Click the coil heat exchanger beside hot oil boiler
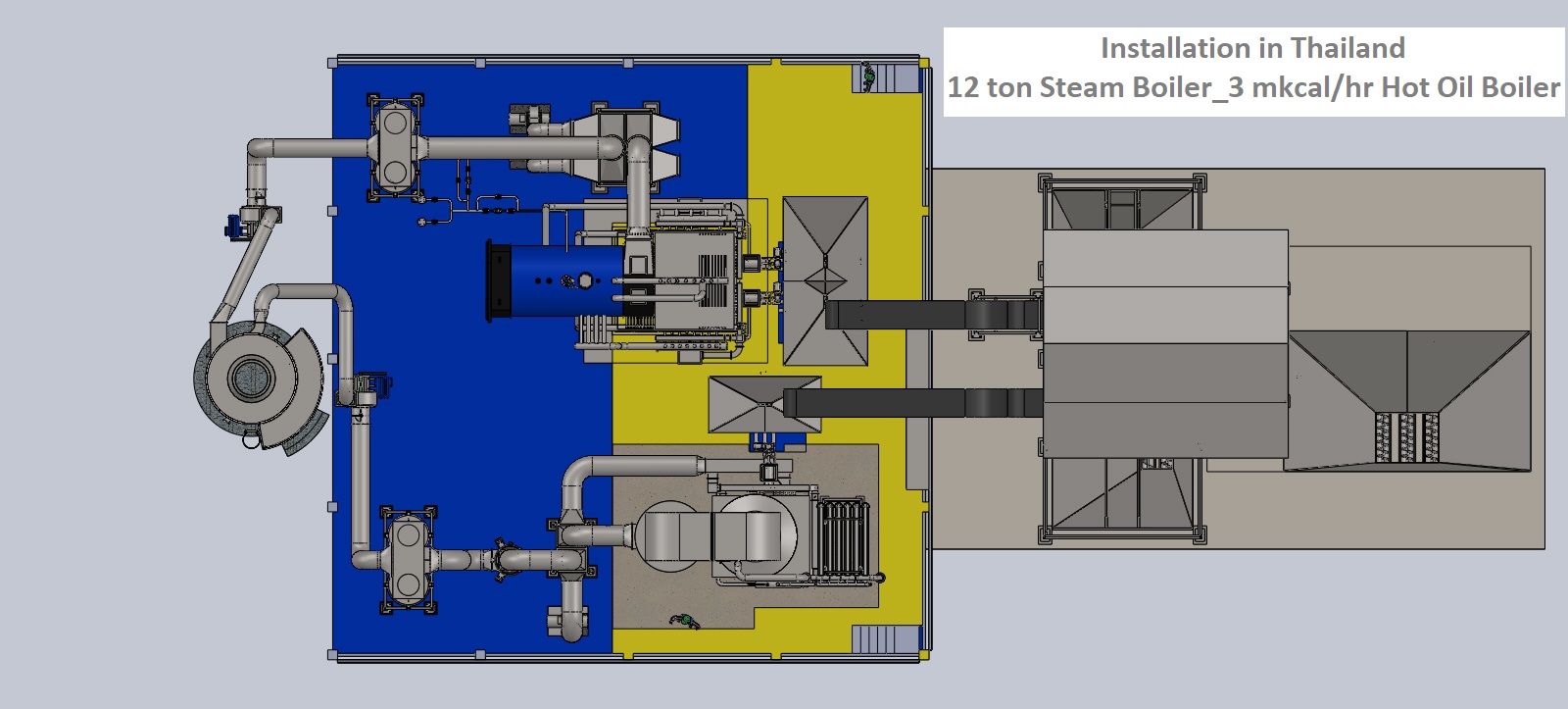This screenshot has height=709, width=1568. (x=843, y=541)
